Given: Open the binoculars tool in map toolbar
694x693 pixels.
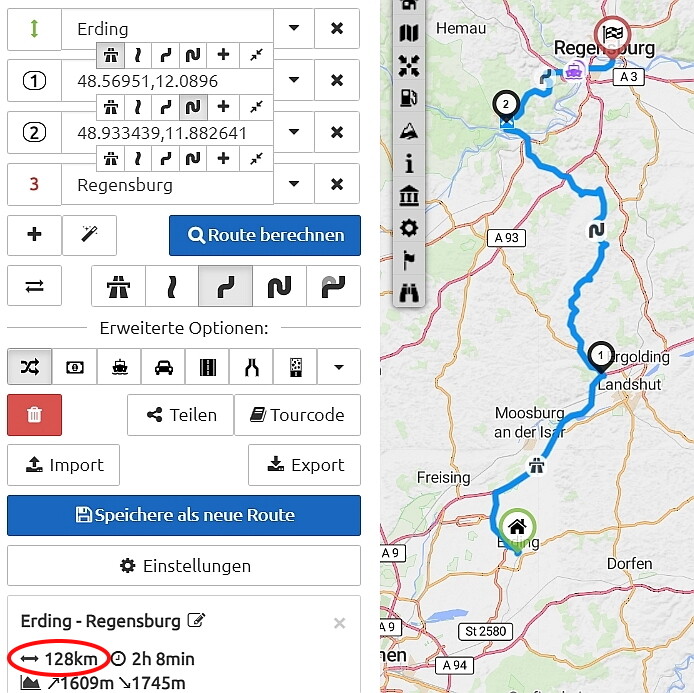Looking at the screenshot, I should (x=409, y=293).
